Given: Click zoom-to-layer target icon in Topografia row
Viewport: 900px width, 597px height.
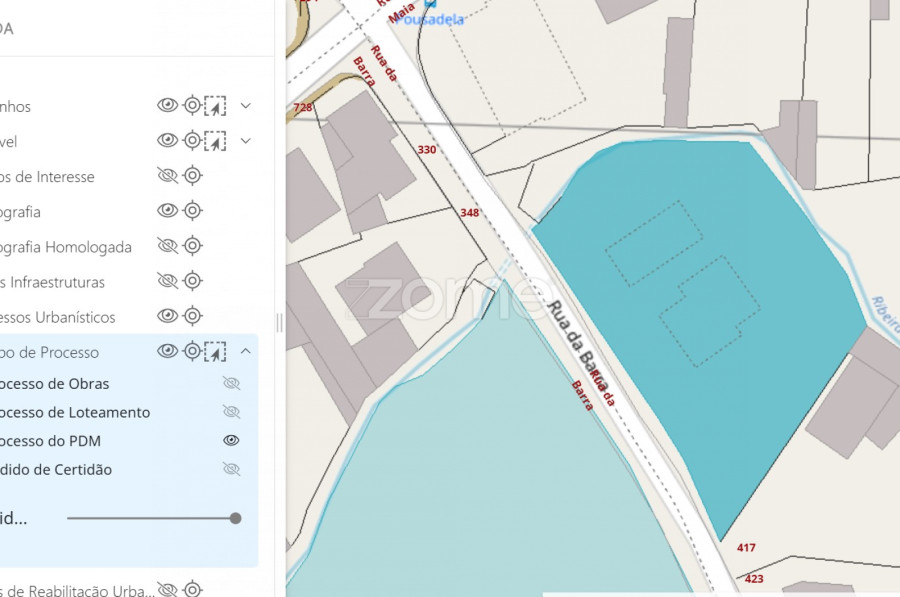Looking at the screenshot, I should point(193,211).
